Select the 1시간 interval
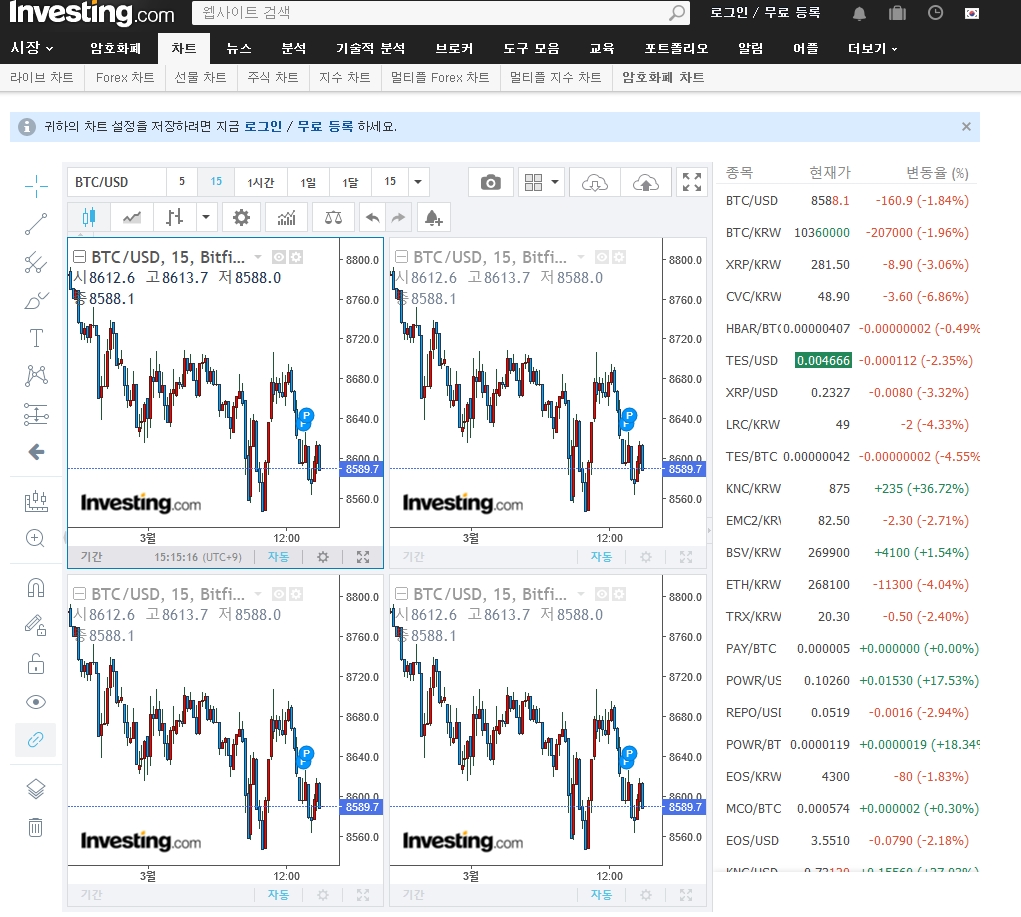Viewport: 1021px width, 917px height. coord(260,182)
